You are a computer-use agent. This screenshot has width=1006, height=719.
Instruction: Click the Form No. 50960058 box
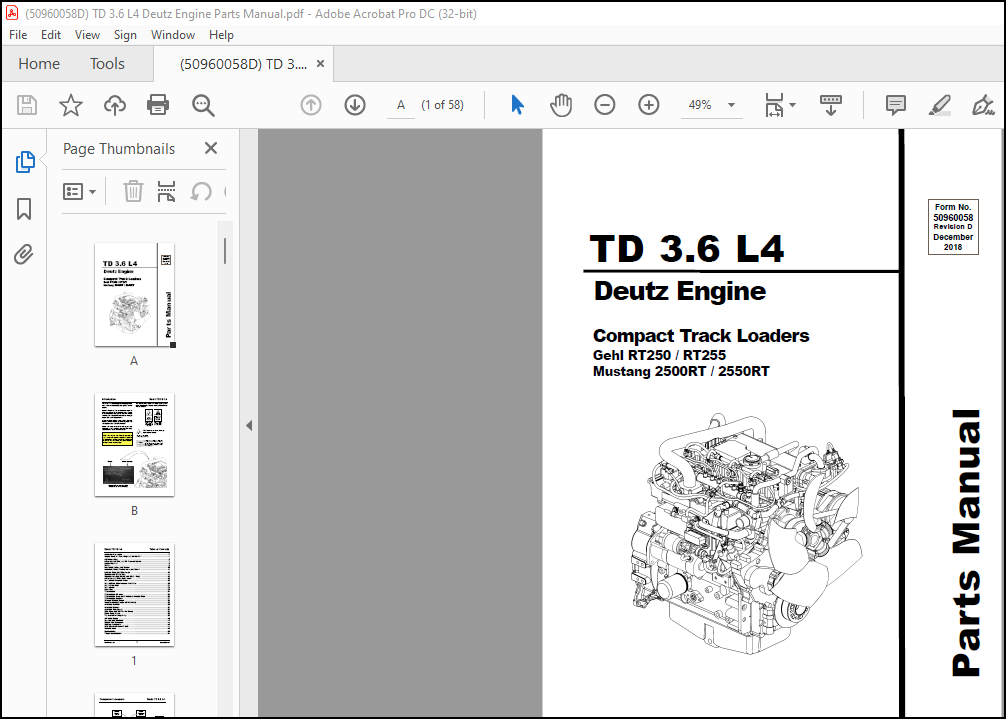click(x=953, y=227)
